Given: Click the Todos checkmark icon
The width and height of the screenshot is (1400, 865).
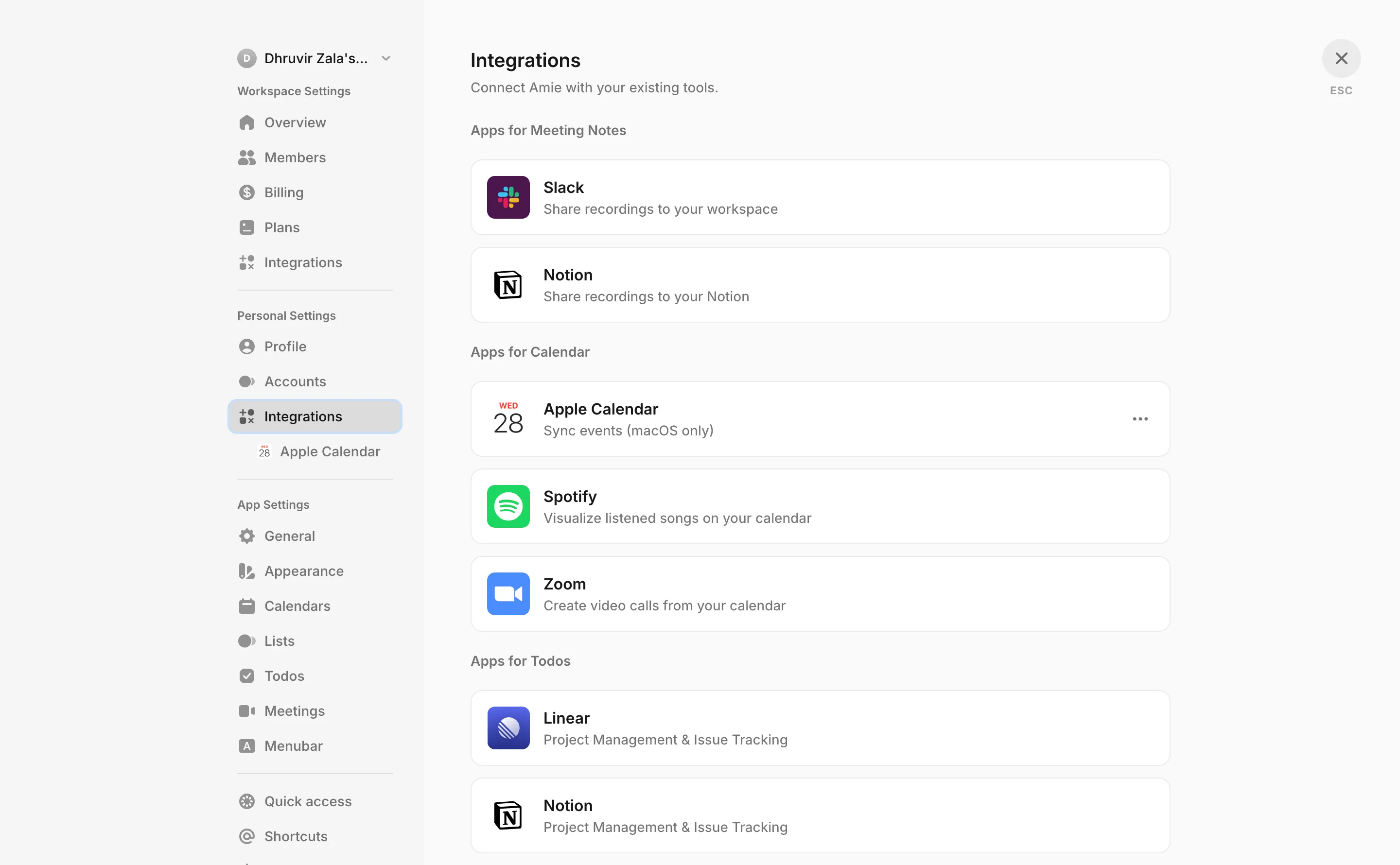Looking at the screenshot, I should pyautogui.click(x=246, y=675).
